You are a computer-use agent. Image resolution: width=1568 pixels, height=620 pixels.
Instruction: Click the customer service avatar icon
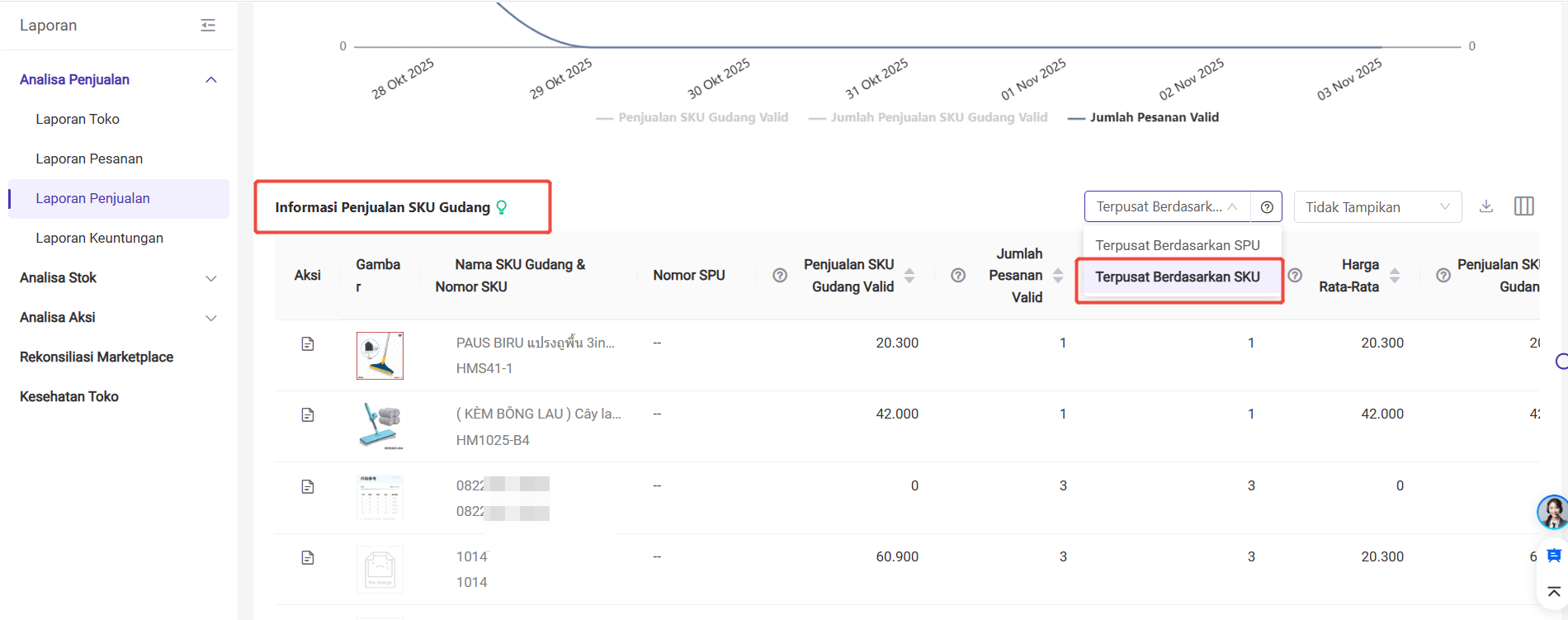[1552, 512]
